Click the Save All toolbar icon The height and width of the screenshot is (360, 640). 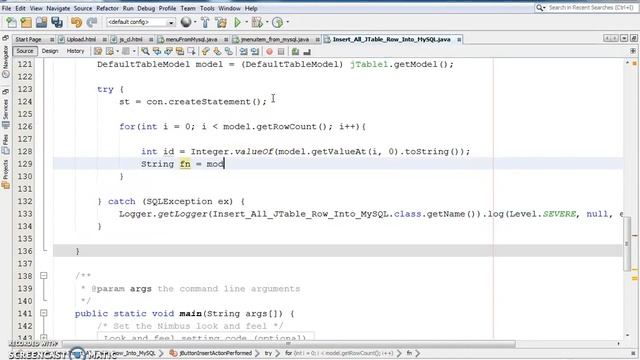57,22
